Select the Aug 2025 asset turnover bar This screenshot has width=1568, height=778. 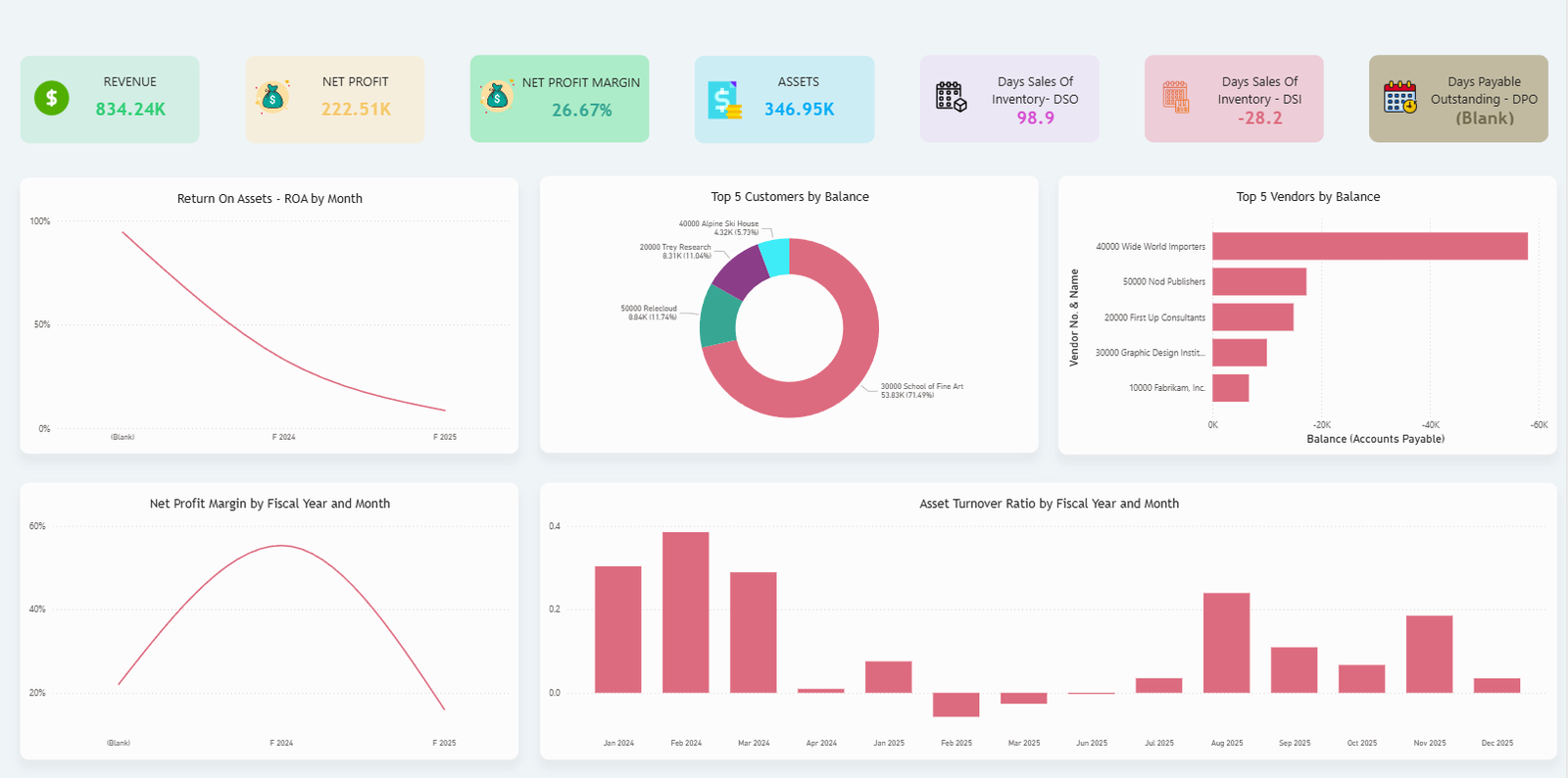pos(1226,643)
